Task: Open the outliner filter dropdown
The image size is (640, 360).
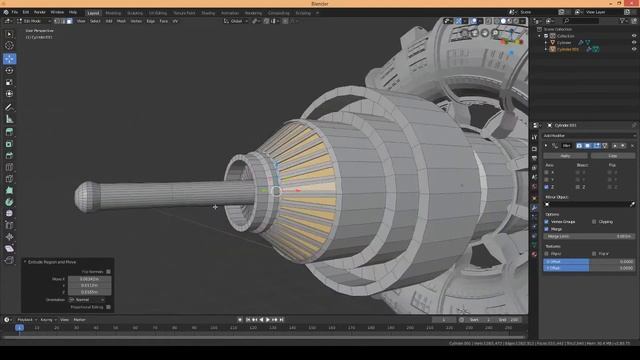Action: tap(623, 20)
